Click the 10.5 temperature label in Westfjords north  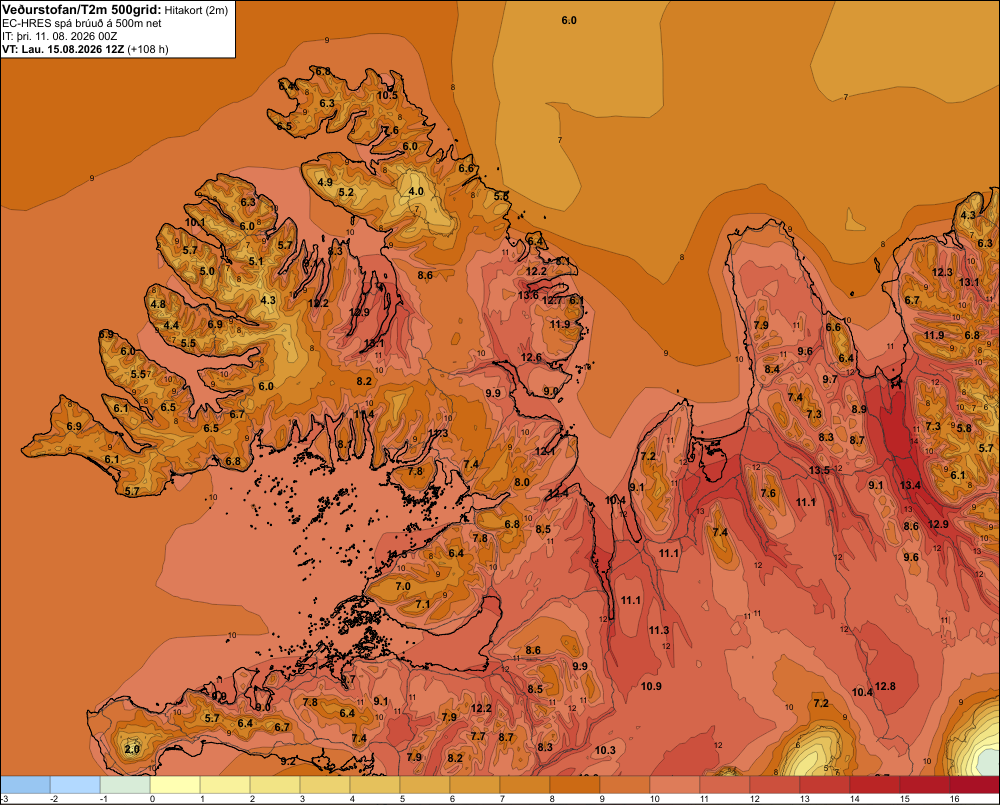point(387,96)
